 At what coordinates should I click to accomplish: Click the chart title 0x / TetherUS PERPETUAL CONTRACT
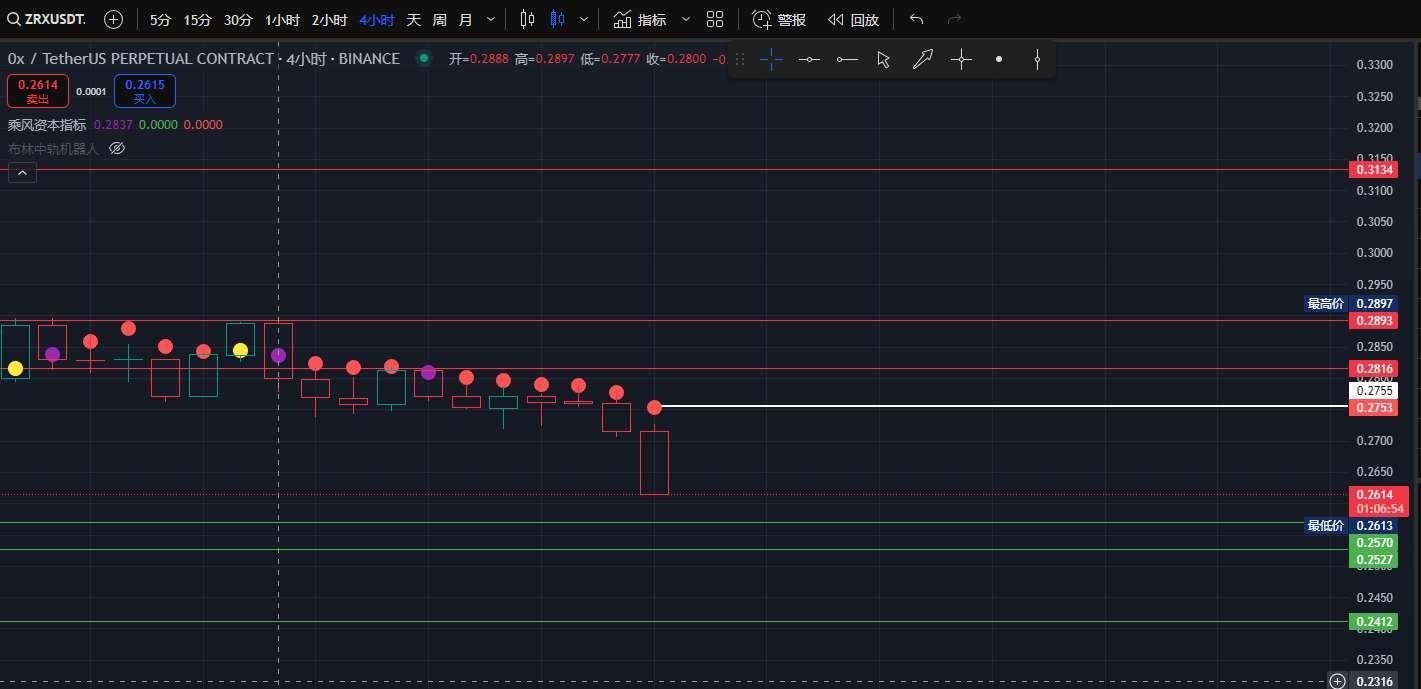point(140,59)
